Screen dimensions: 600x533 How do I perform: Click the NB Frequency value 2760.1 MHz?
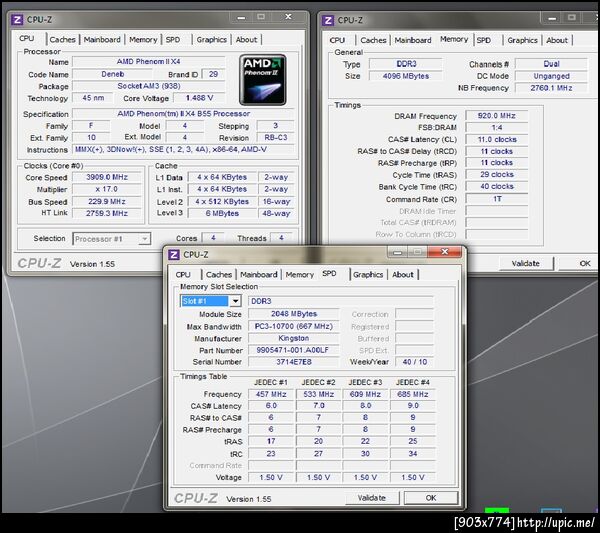551,88
